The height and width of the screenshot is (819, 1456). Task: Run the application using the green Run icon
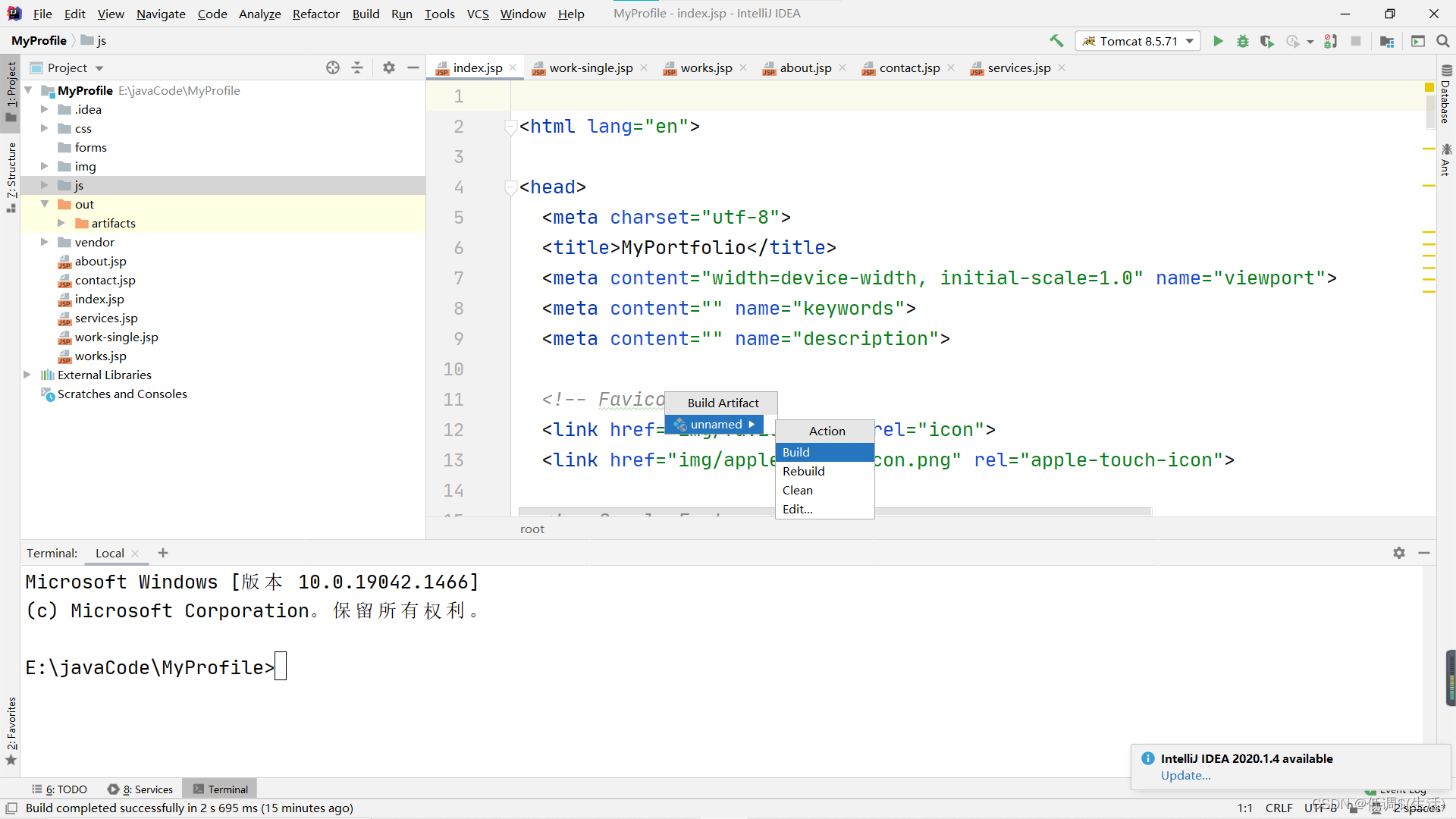click(x=1218, y=41)
